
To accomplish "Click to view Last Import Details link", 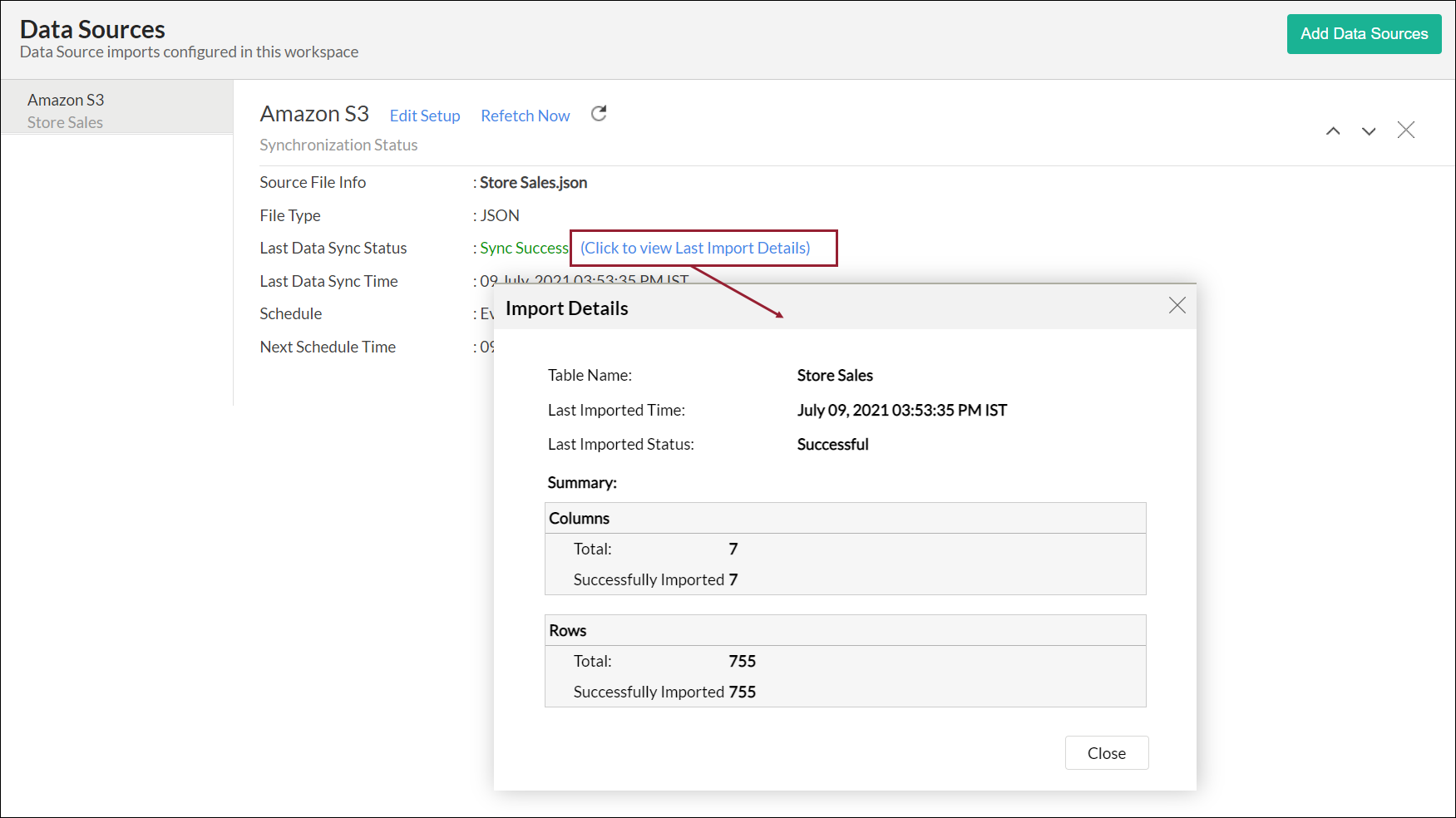I will click(695, 248).
